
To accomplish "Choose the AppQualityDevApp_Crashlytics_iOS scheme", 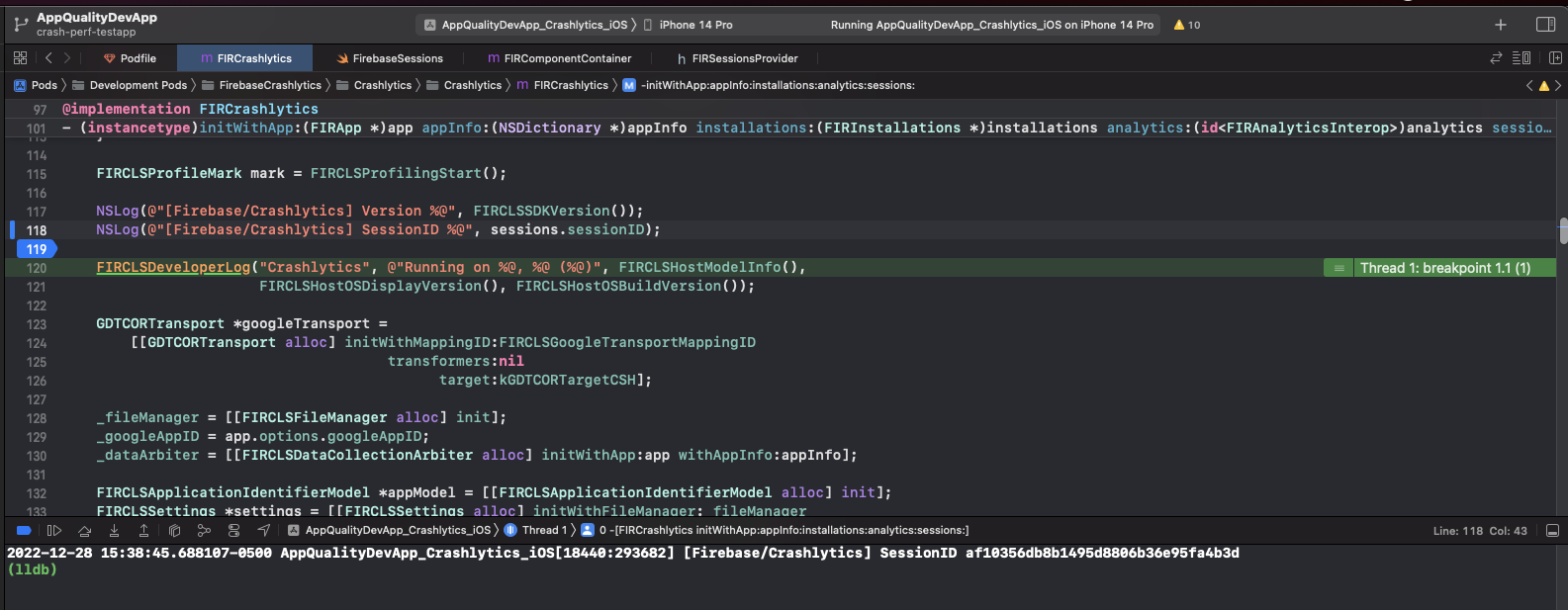I will point(525,25).
